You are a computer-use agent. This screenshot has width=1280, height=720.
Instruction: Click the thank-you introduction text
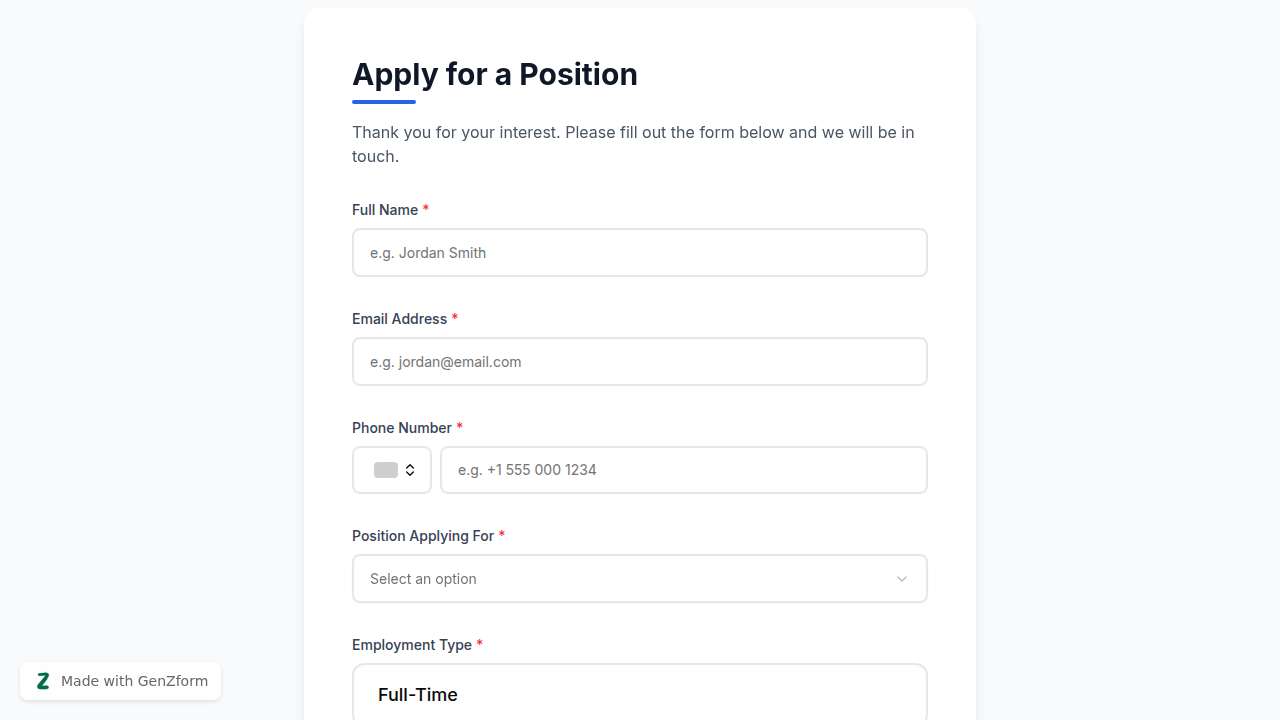633,144
